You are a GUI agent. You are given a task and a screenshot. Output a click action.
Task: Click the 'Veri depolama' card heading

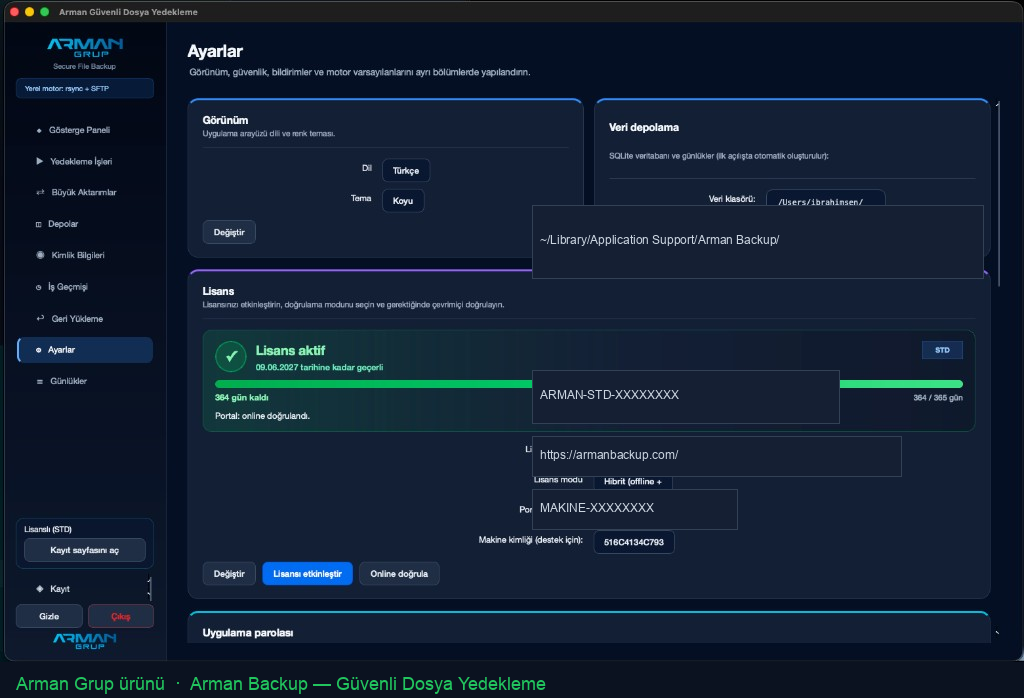(x=644, y=127)
